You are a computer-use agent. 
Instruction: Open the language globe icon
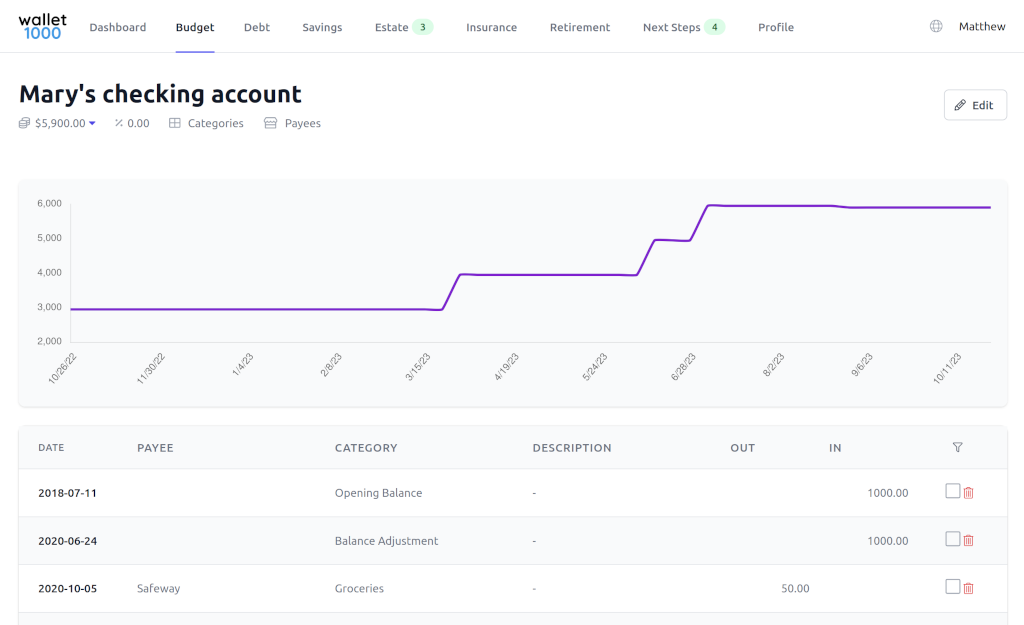(x=936, y=26)
